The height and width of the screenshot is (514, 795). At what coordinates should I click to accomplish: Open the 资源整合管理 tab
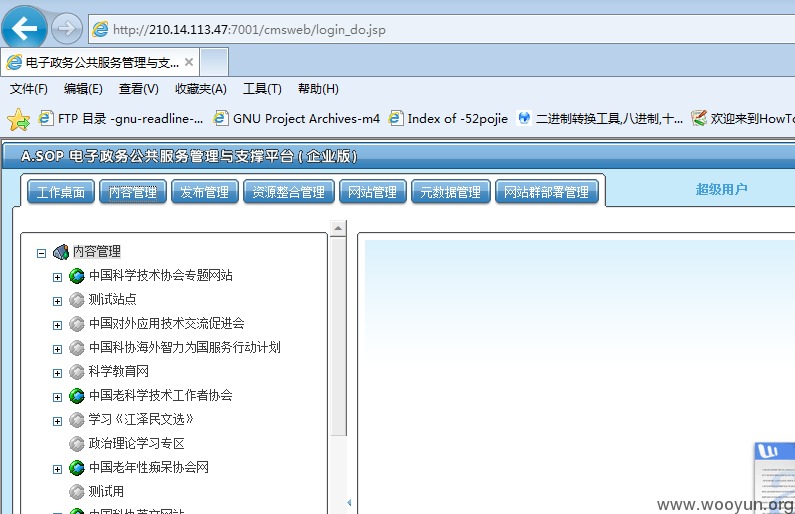point(289,192)
